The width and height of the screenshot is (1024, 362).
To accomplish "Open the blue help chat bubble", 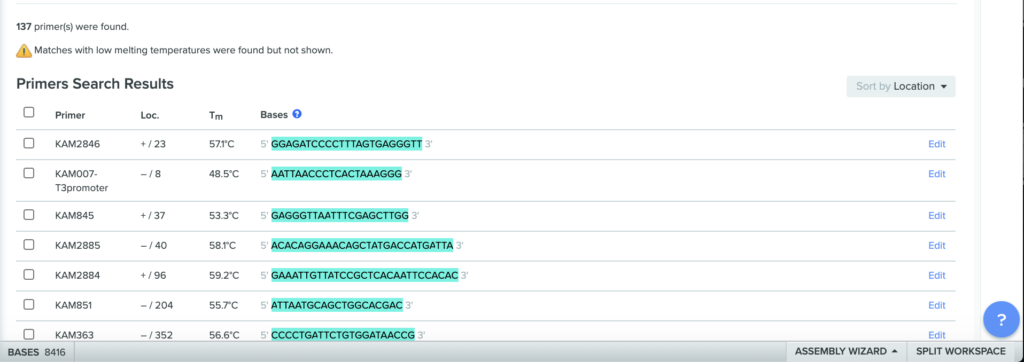I will click(1001, 320).
